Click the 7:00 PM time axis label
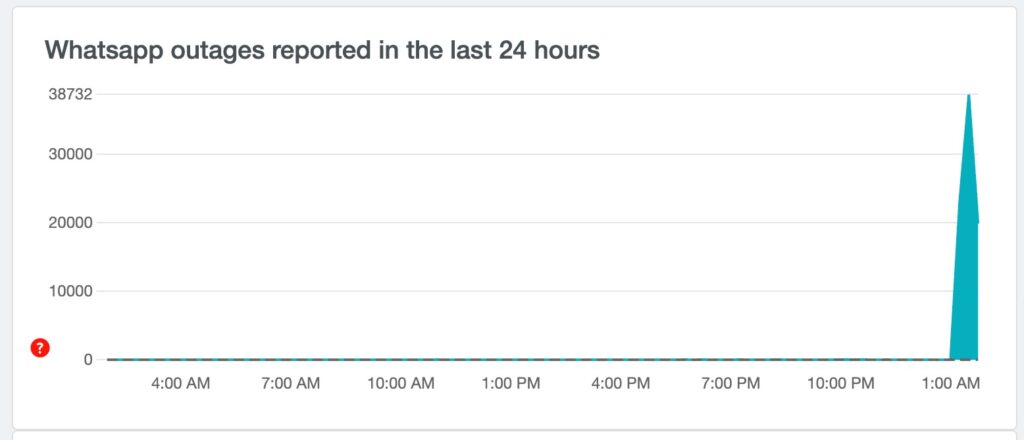 tap(731, 384)
